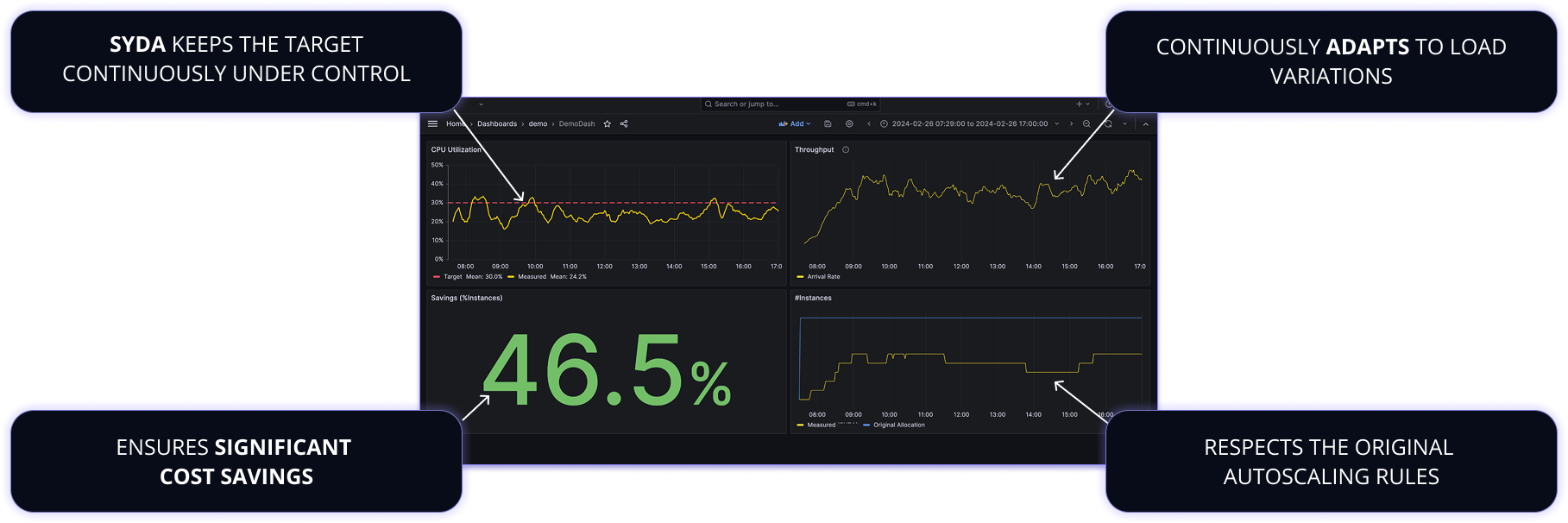Viewport: 1568px width, 523px height.
Task: Open the hamburger navigation menu
Action: [x=433, y=124]
